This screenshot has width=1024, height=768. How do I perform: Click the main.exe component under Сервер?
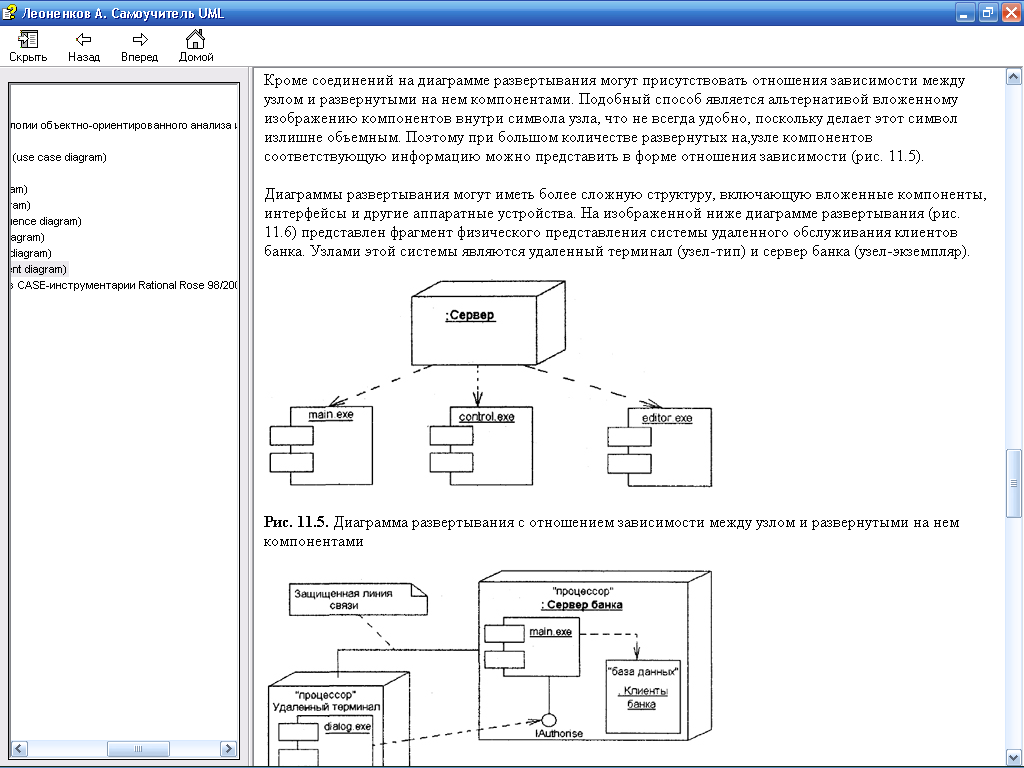[321, 445]
